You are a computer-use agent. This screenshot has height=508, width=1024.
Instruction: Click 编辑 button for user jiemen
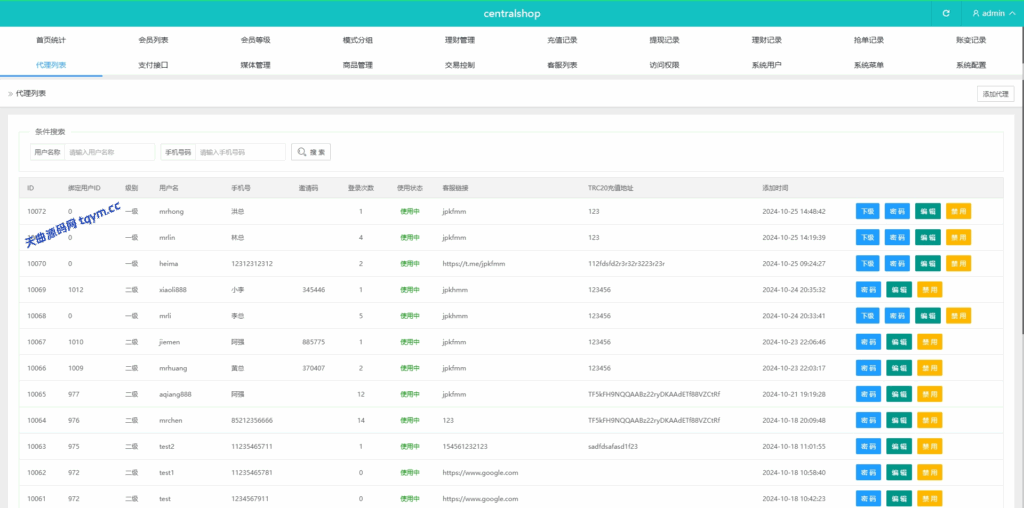[x=899, y=342]
